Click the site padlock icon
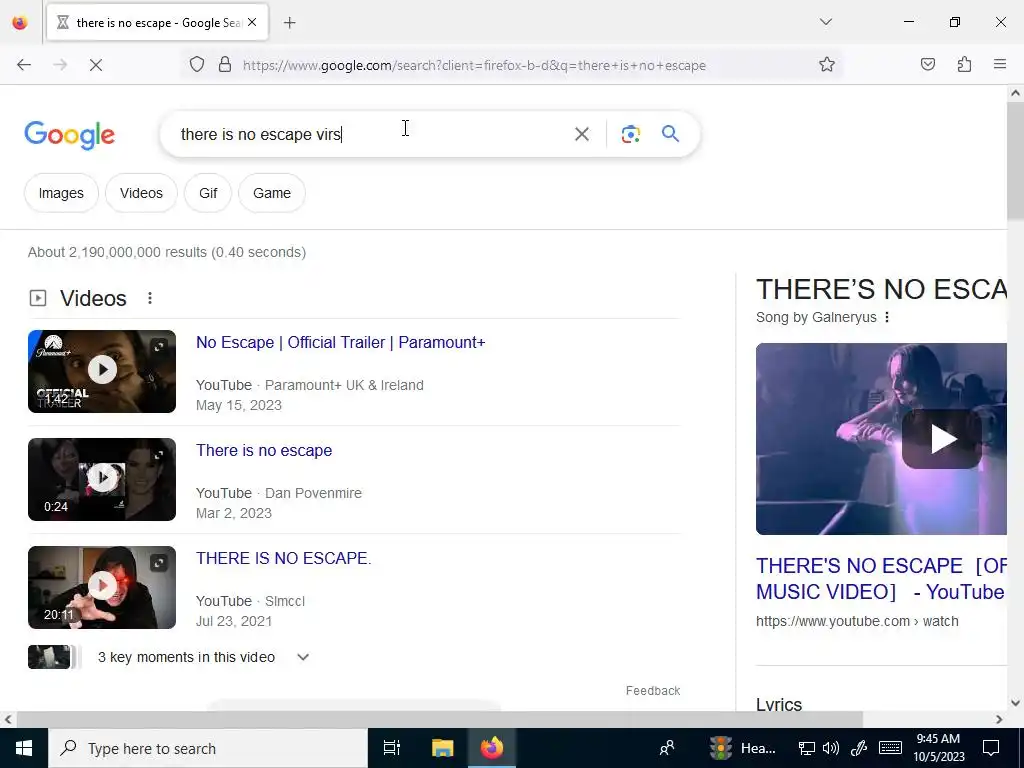 click(225, 65)
